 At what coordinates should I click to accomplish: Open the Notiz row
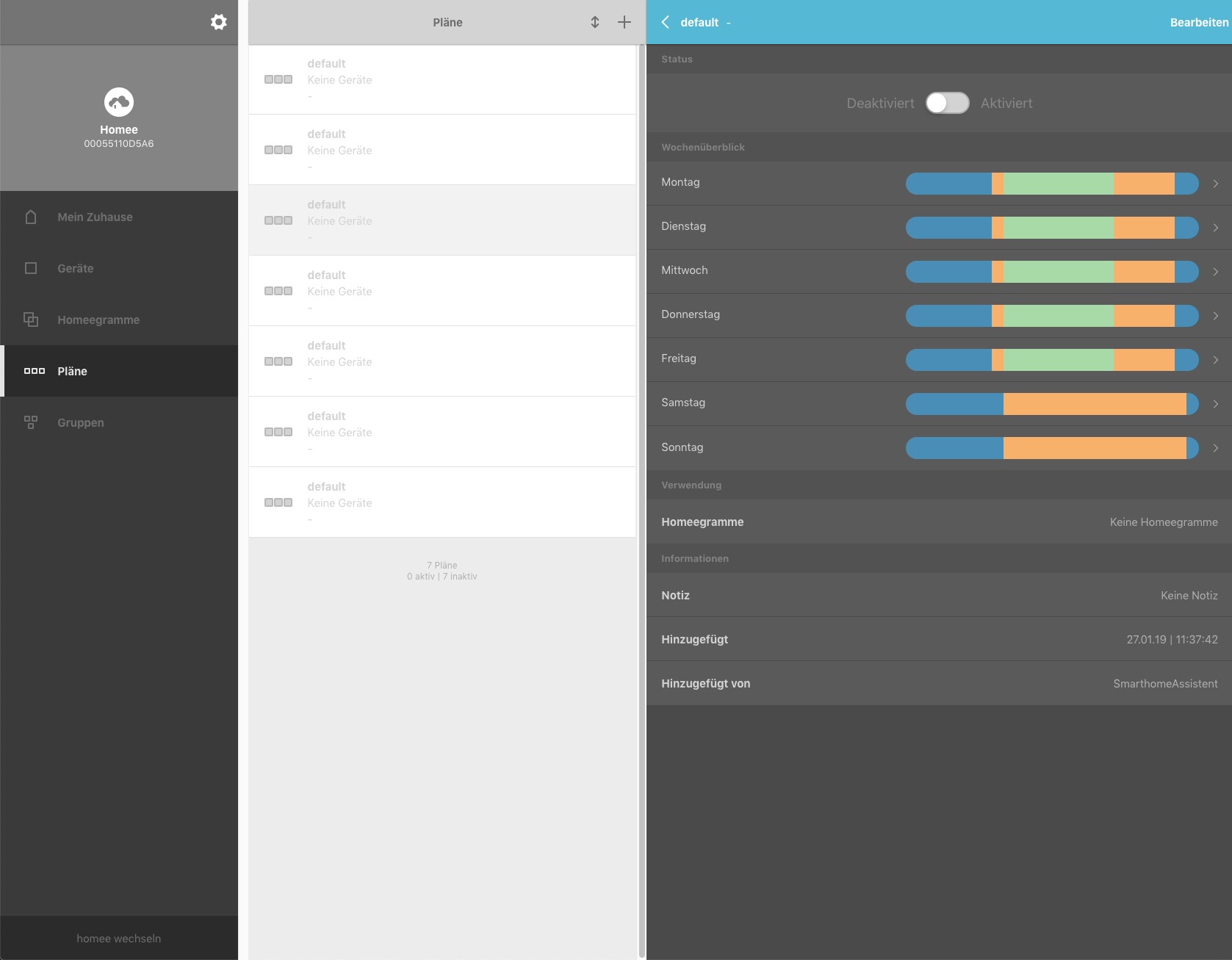click(x=939, y=595)
